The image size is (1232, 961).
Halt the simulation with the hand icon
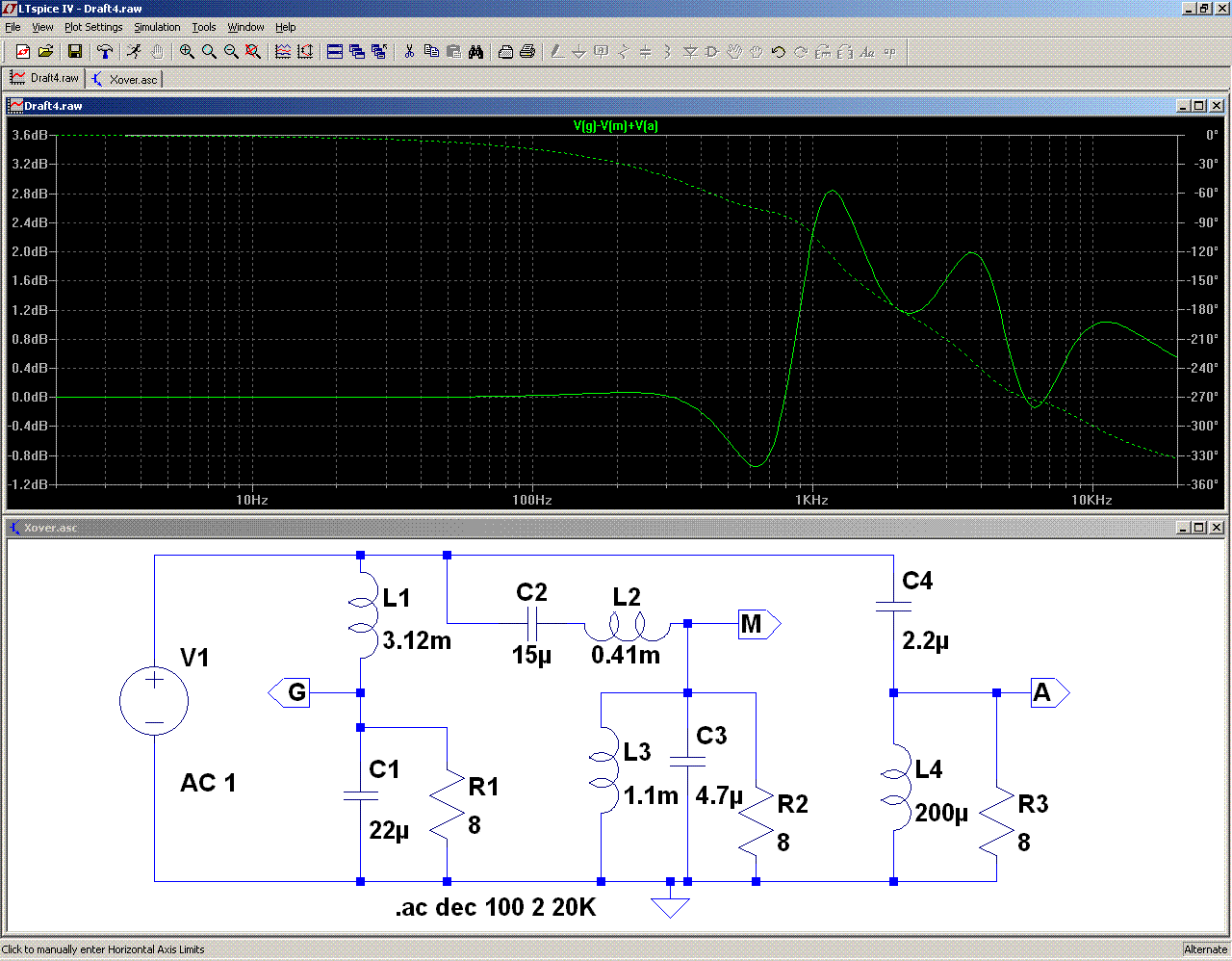(x=156, y=52)
